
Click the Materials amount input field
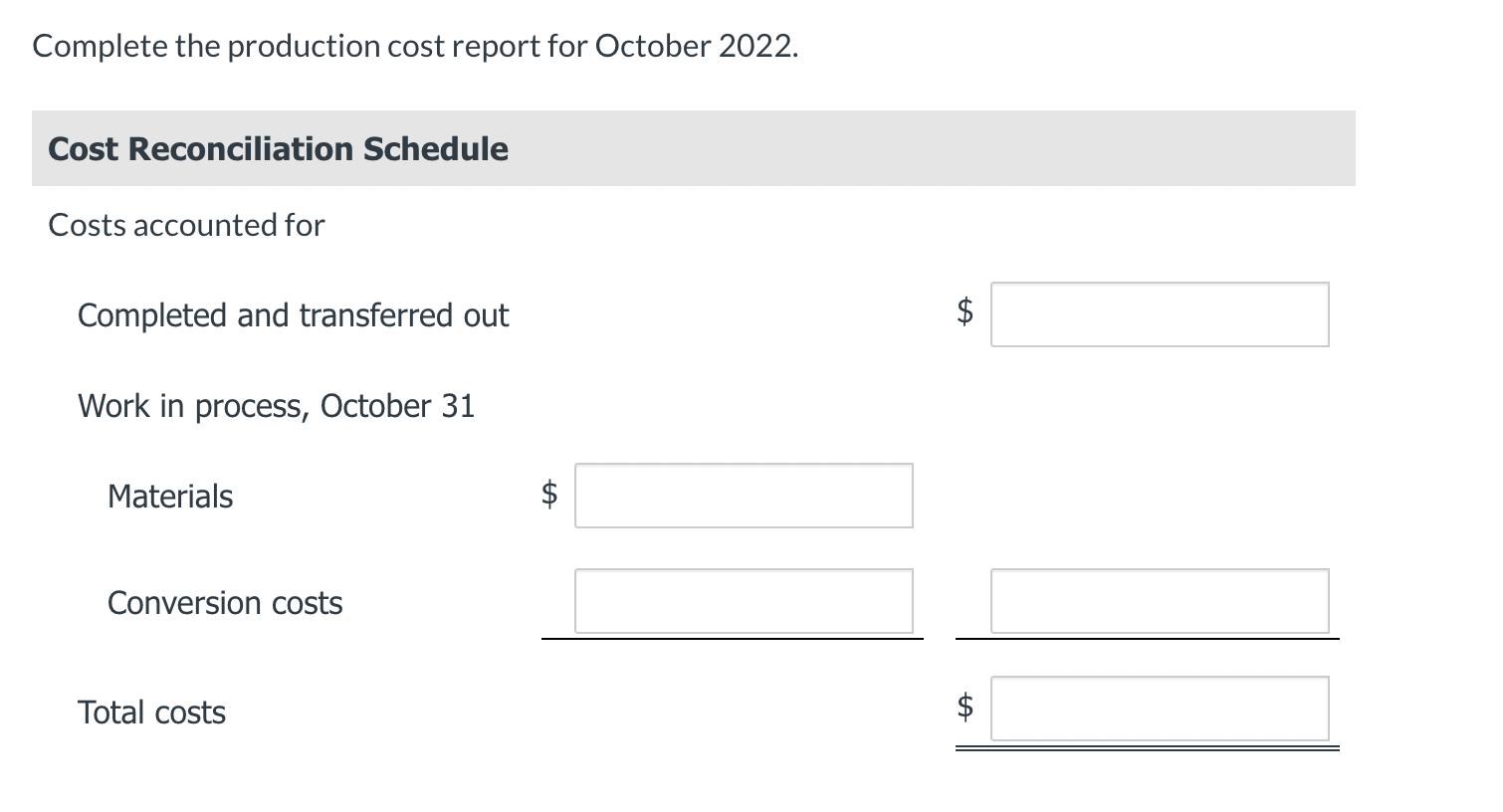744,496
